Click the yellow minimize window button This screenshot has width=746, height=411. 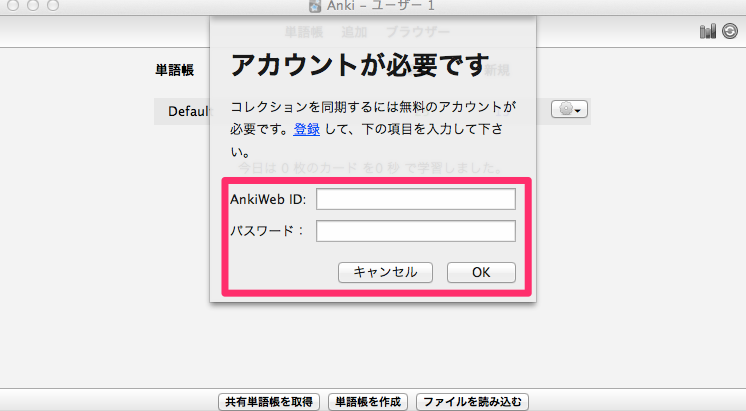tap(33, 5)
